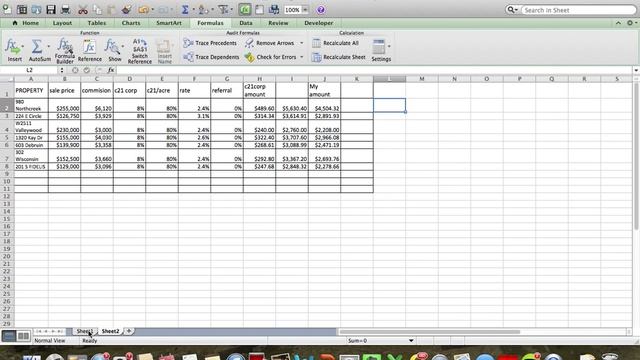Expand the formula bar arrow at right
Screen dimensions: 640x360
coord(636,70)
